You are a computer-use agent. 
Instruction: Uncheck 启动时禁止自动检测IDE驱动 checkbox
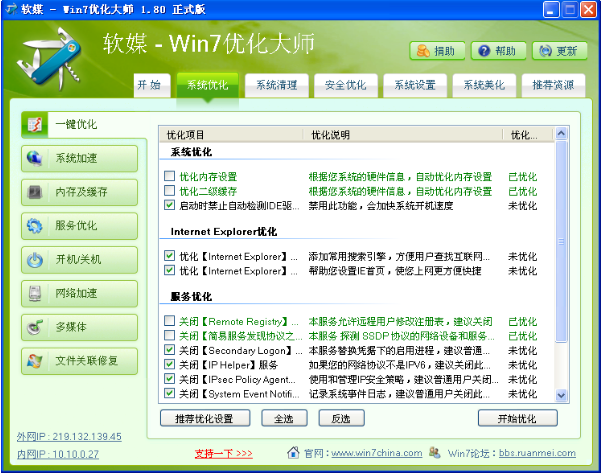[169, 205]
